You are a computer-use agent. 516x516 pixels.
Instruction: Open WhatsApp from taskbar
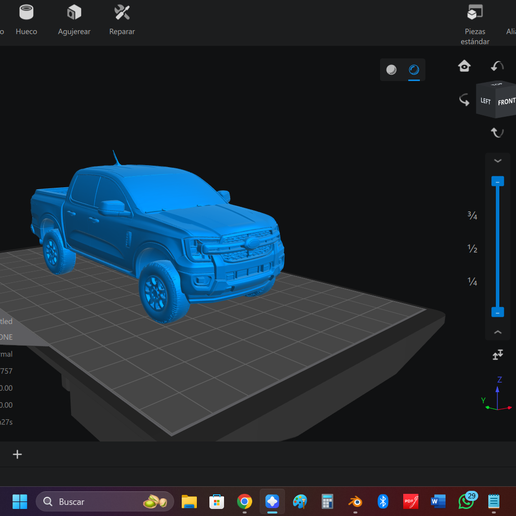pyautogui.click(x=467, y=500)
